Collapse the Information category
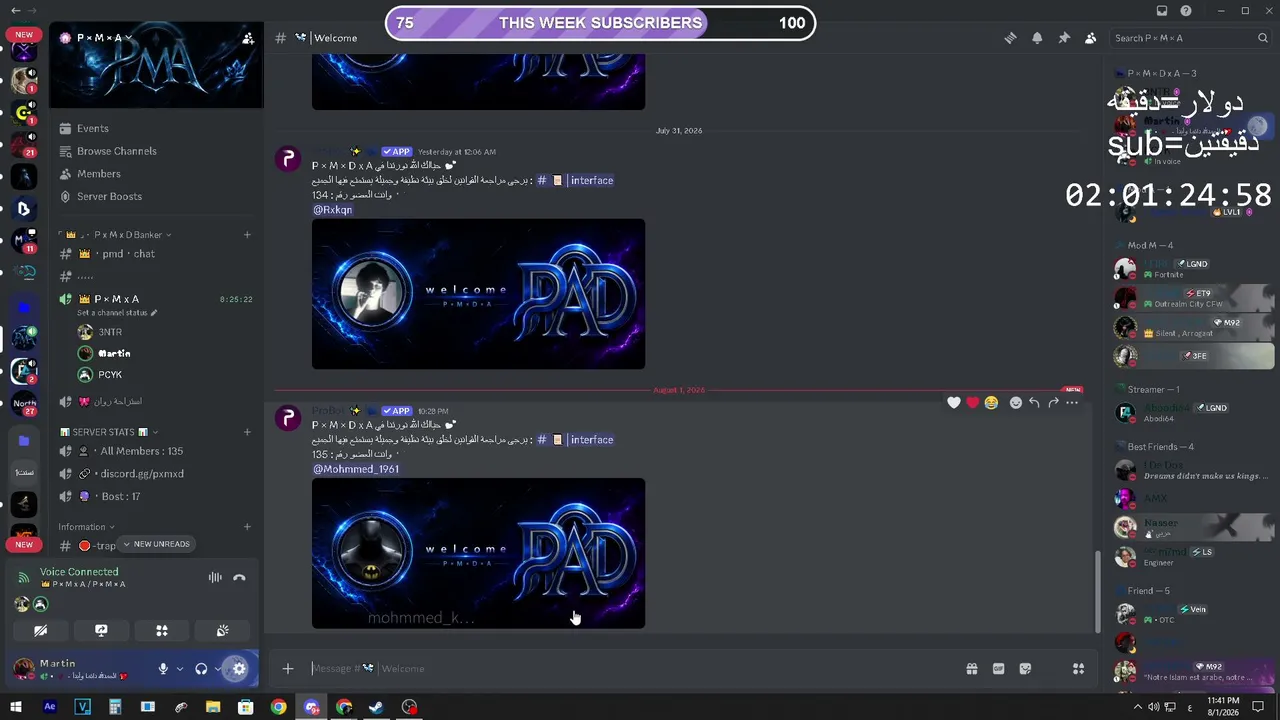Viewport: 1280px width, 720px height. pos(86,527)
